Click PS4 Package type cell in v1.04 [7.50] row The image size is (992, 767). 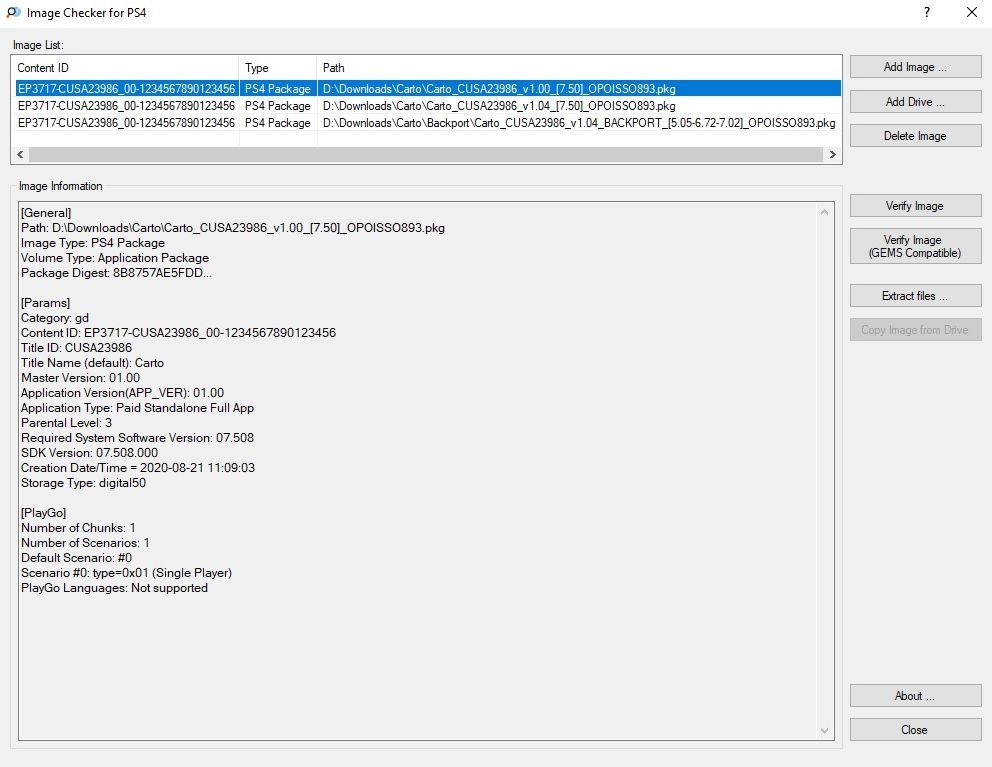tap(278, 106)
